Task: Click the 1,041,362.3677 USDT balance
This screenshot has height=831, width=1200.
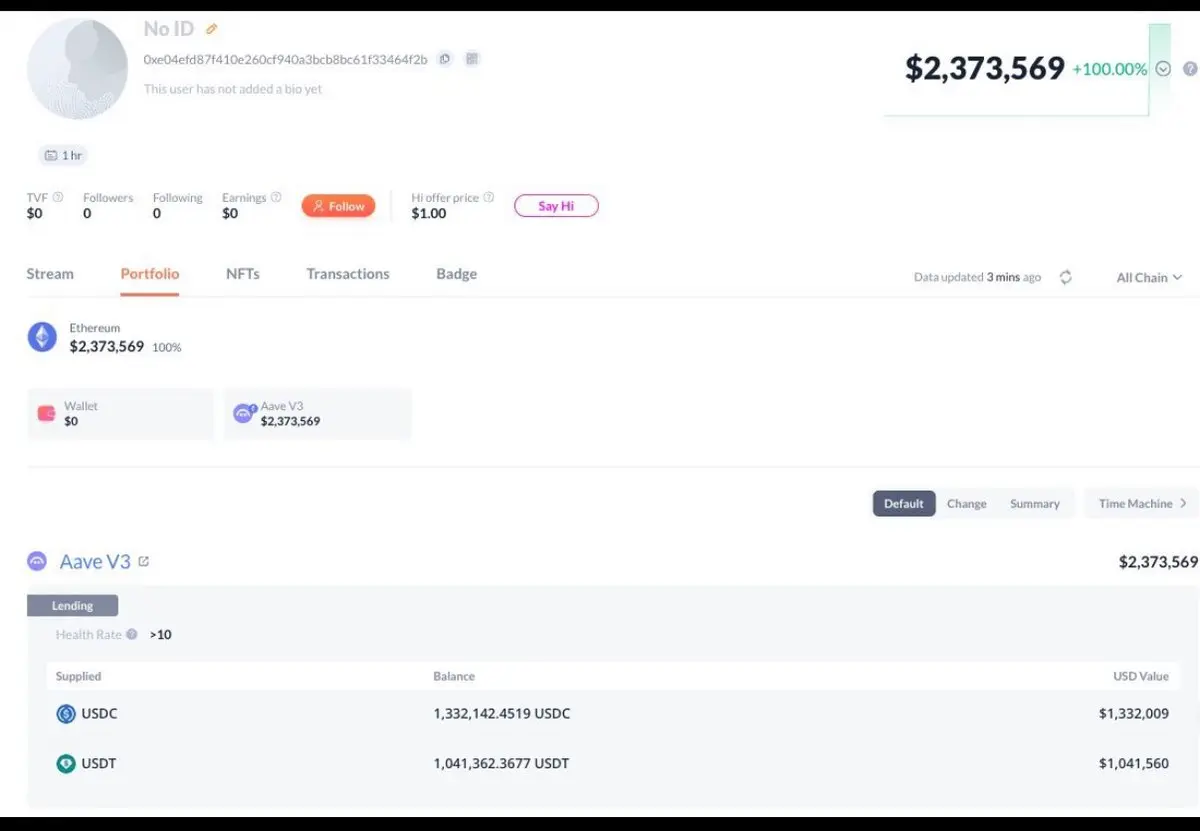Action: click(501, 764)
